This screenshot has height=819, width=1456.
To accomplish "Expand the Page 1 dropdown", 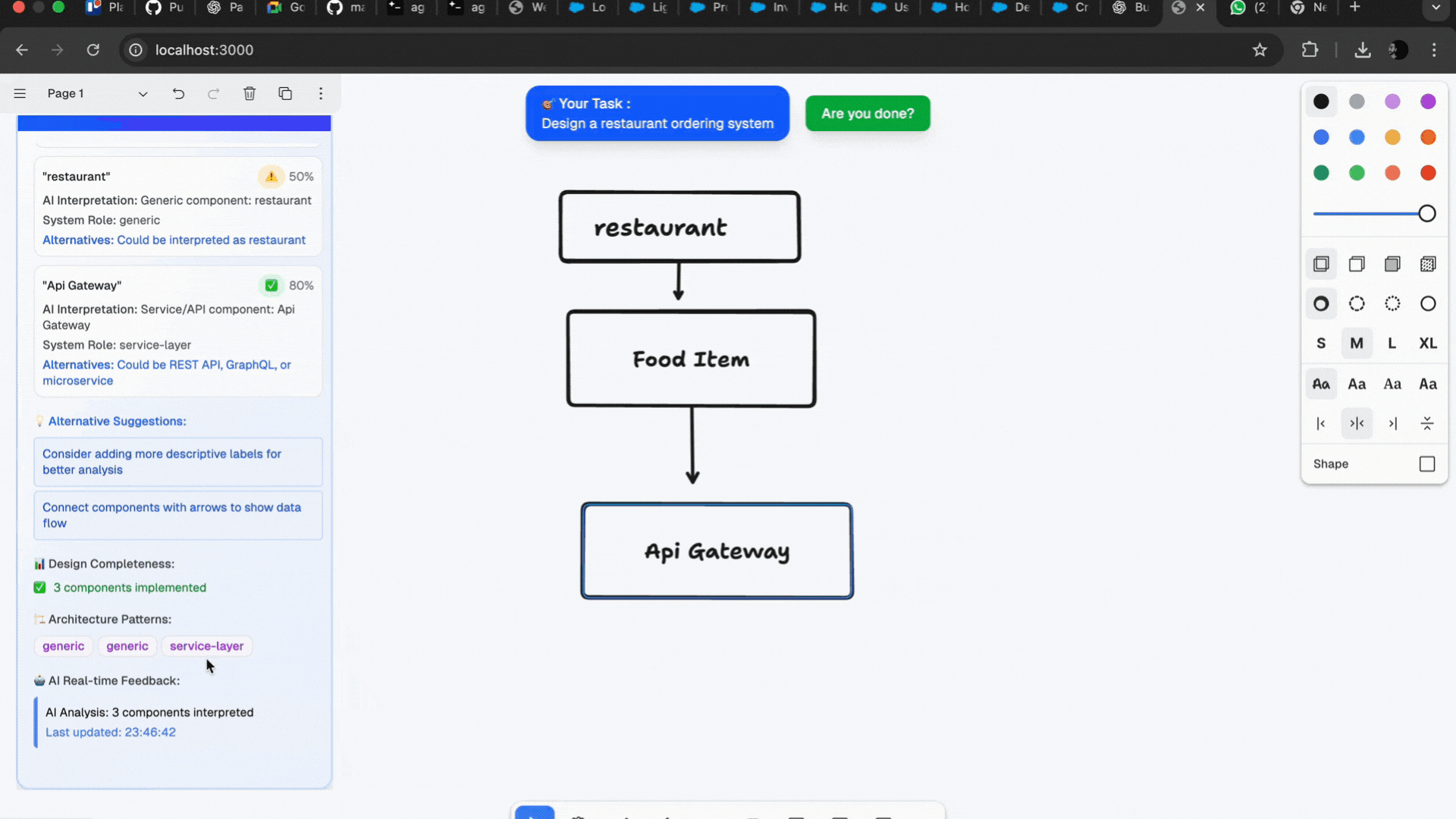I will [x=143, y=94].
